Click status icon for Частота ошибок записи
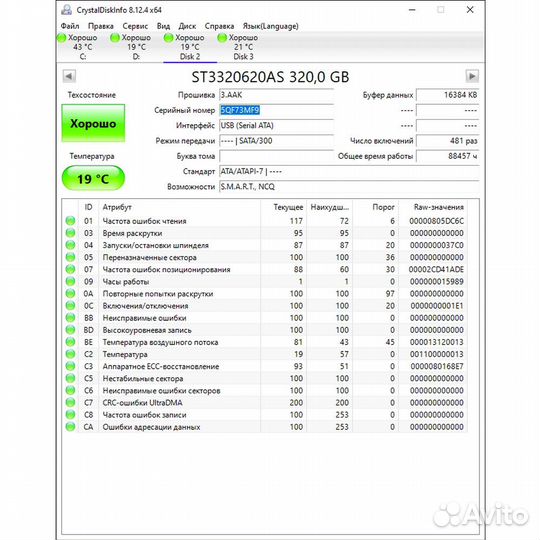The image size is (540, 540). click(70, 415)
